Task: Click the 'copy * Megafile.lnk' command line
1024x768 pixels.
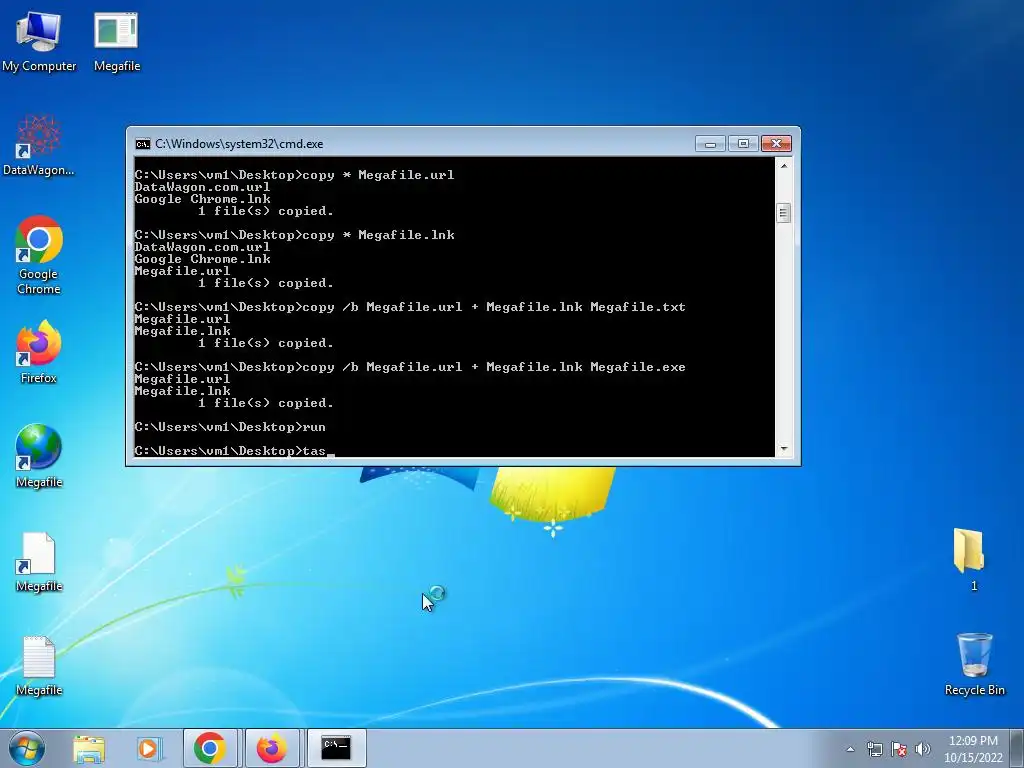Action: (295, 235)
